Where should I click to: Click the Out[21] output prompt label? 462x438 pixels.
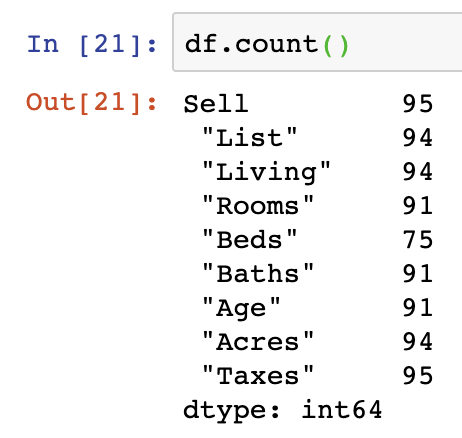(x=92, y=103)
